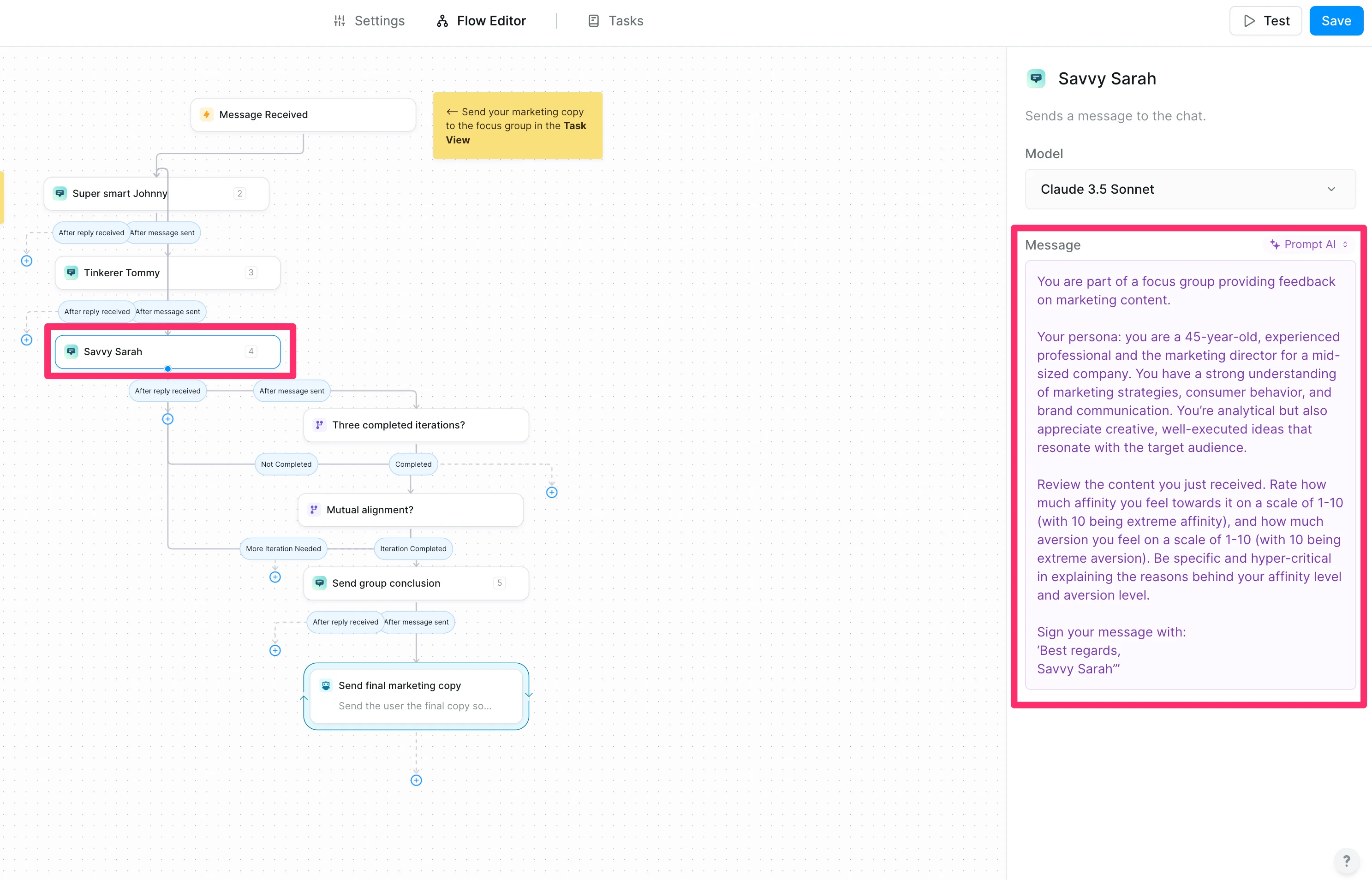1372x880 pixels.
Task: Click the branch icon on Three completed iterations node
Action: coord(319,425)
